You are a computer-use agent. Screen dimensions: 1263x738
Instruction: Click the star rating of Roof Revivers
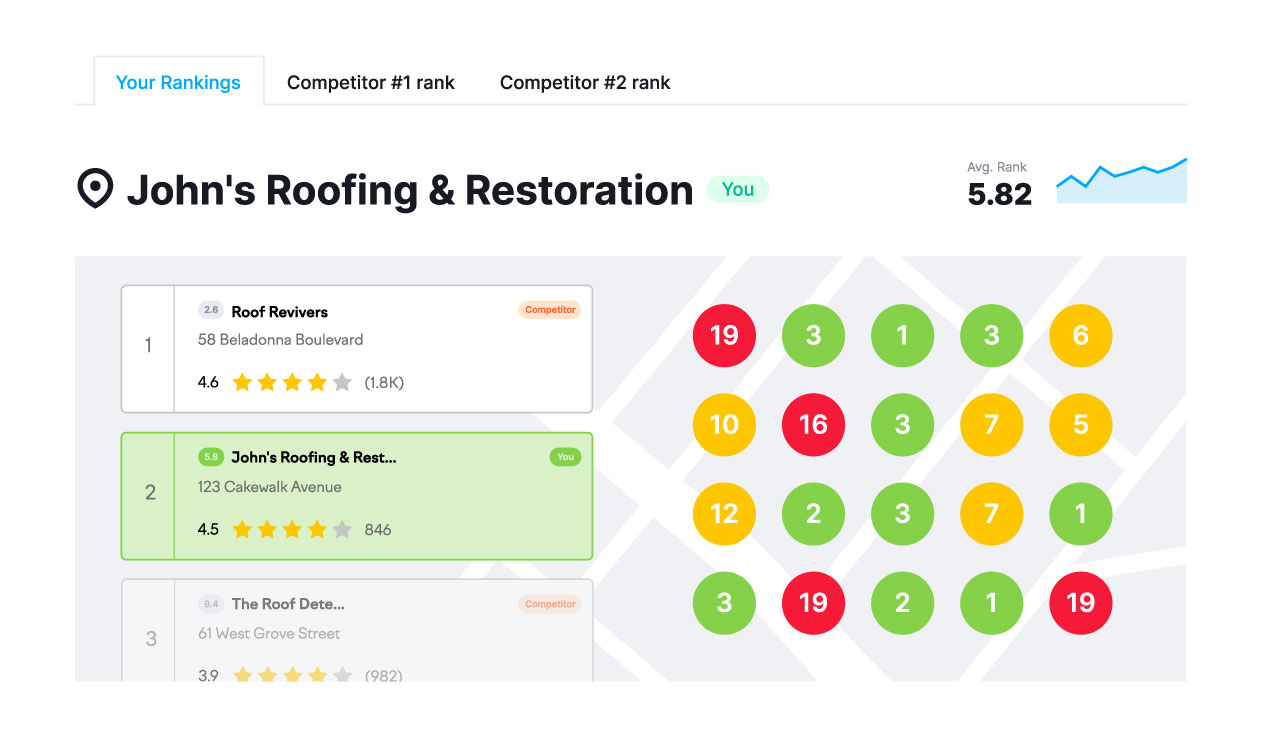[292, 382]
